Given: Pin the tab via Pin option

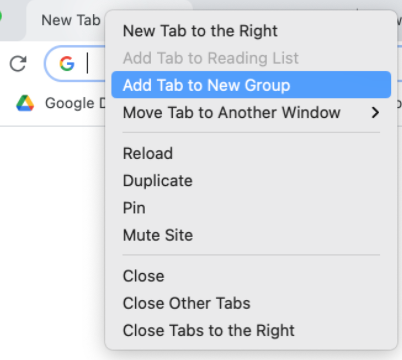Looking at the screenshot, I should tap(251, 208).
